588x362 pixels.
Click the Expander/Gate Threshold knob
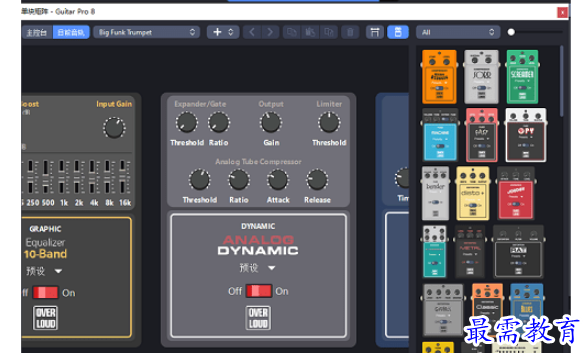pyautogui.click(x=186, y=122)
